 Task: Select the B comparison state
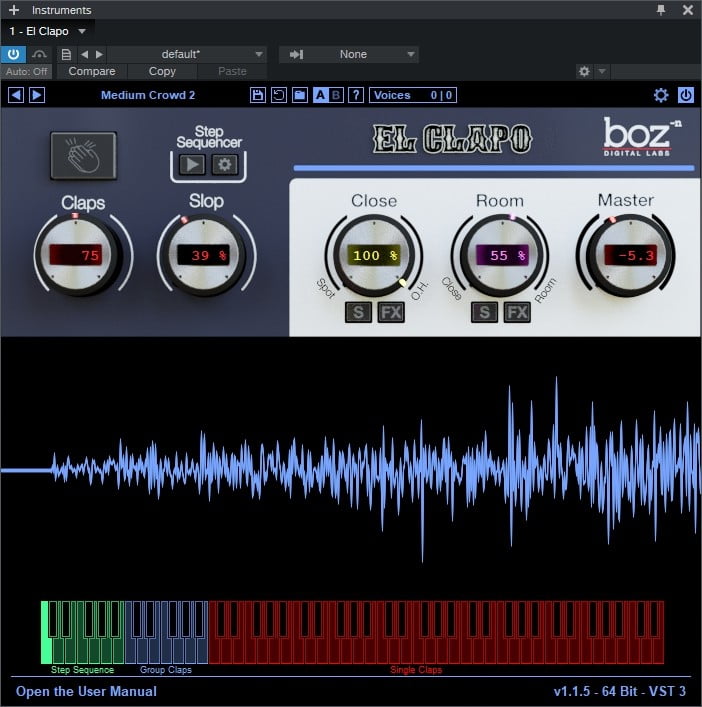[x=336, y=95]
